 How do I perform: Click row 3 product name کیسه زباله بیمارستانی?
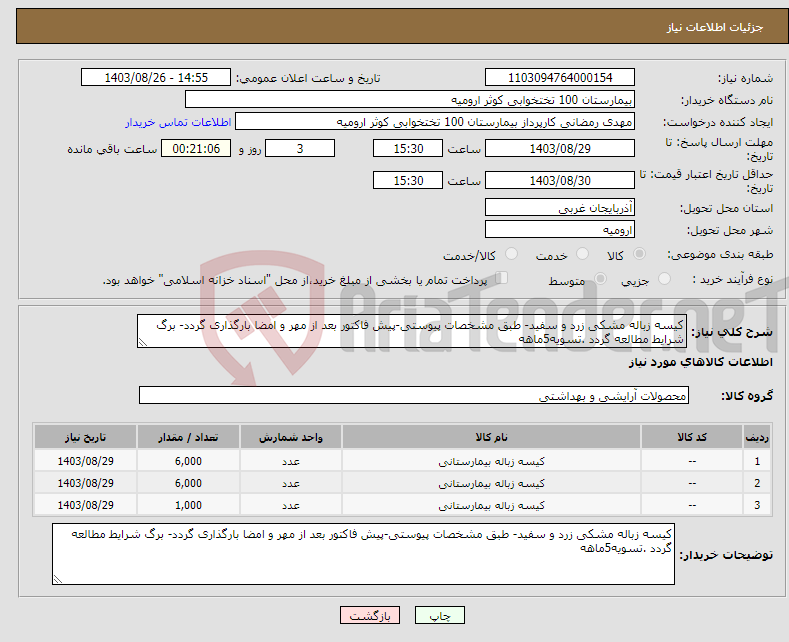tap(491, 506)
